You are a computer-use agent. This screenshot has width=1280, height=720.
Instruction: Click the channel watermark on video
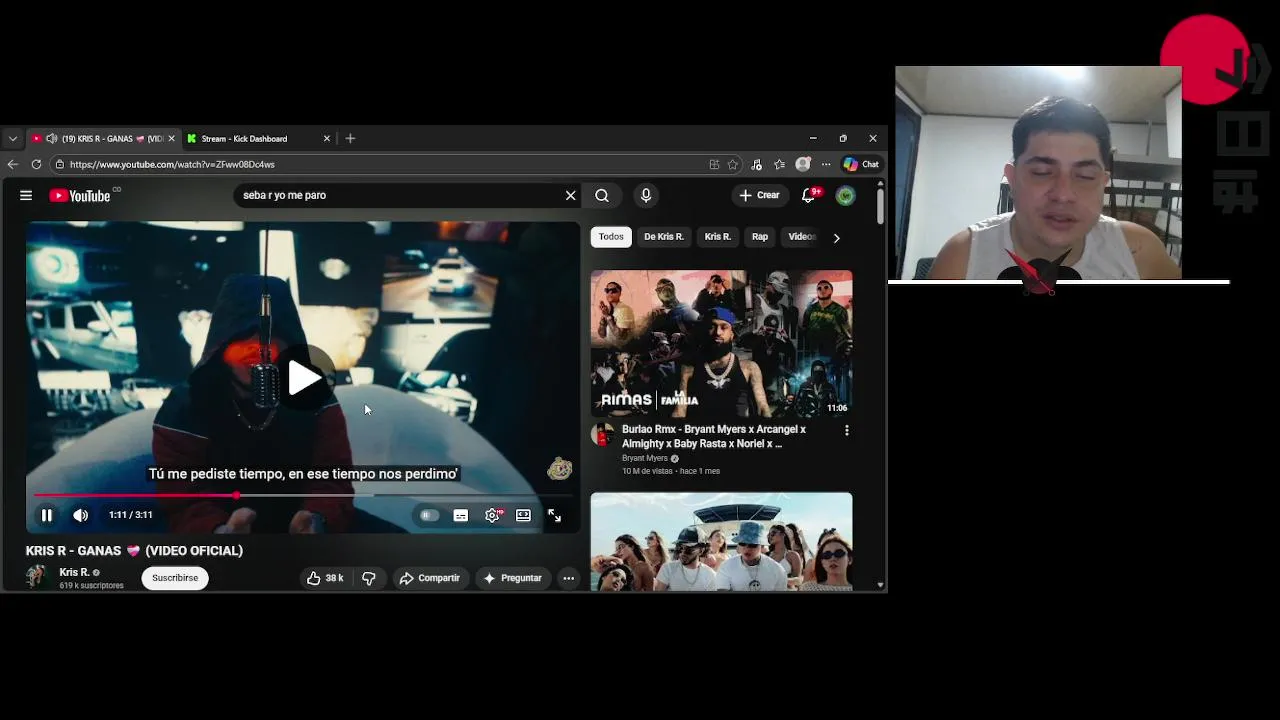tap(560, 468)
